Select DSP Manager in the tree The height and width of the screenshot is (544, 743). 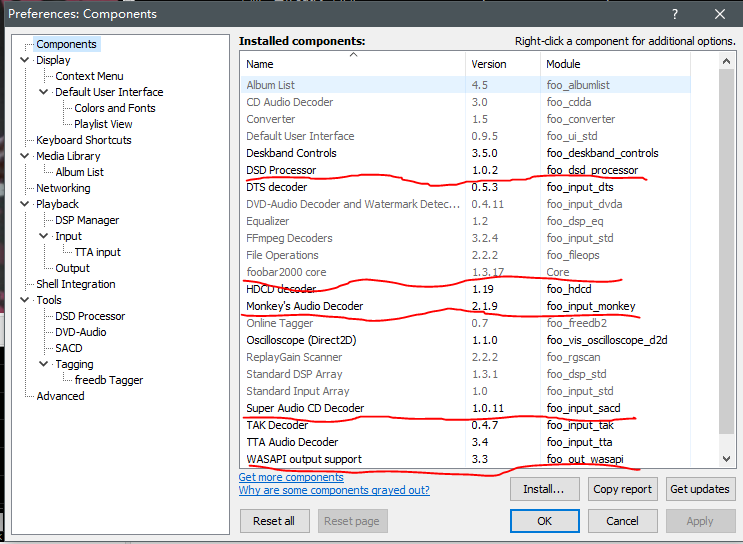click(x=87, y=220)
